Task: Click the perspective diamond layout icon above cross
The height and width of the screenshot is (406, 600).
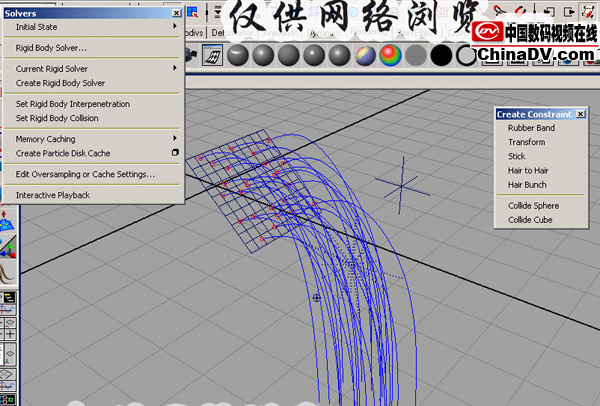Action: [x=9, y=322]
